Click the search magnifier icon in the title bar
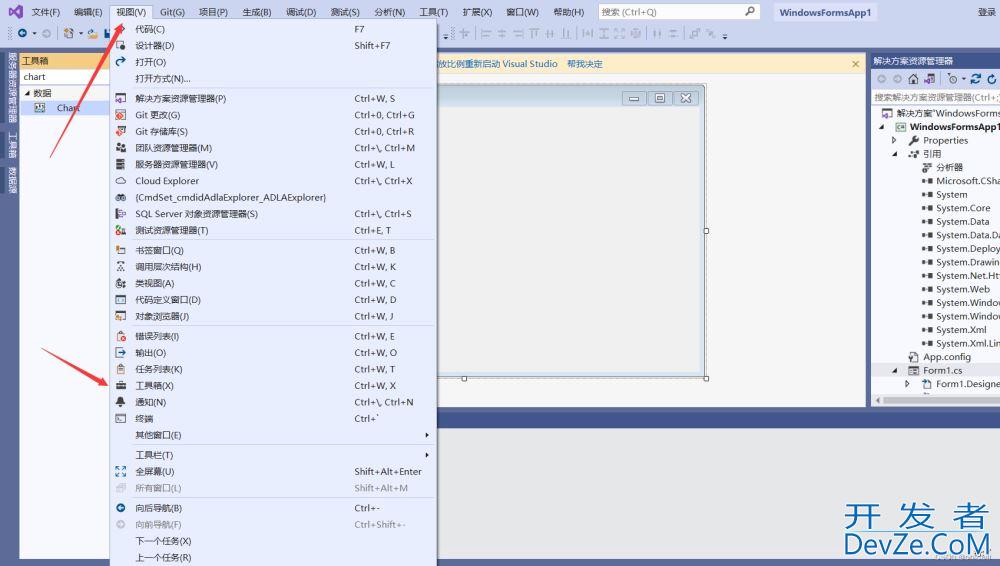The height and width of the screenshot is (566, 1000). (778, 12)
